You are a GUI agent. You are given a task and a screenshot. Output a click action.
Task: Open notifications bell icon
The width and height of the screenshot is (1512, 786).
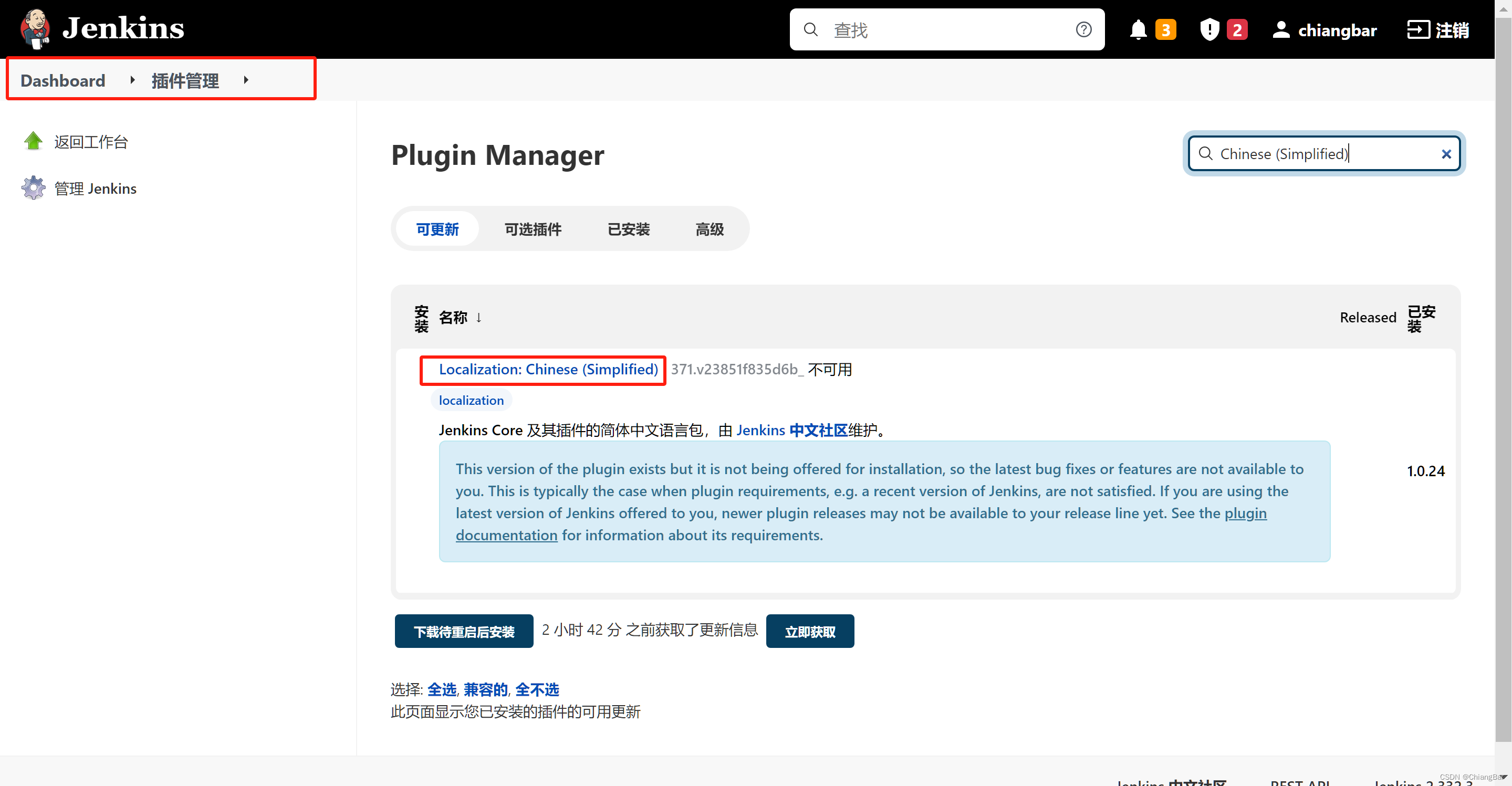[x=1138, y=29]
